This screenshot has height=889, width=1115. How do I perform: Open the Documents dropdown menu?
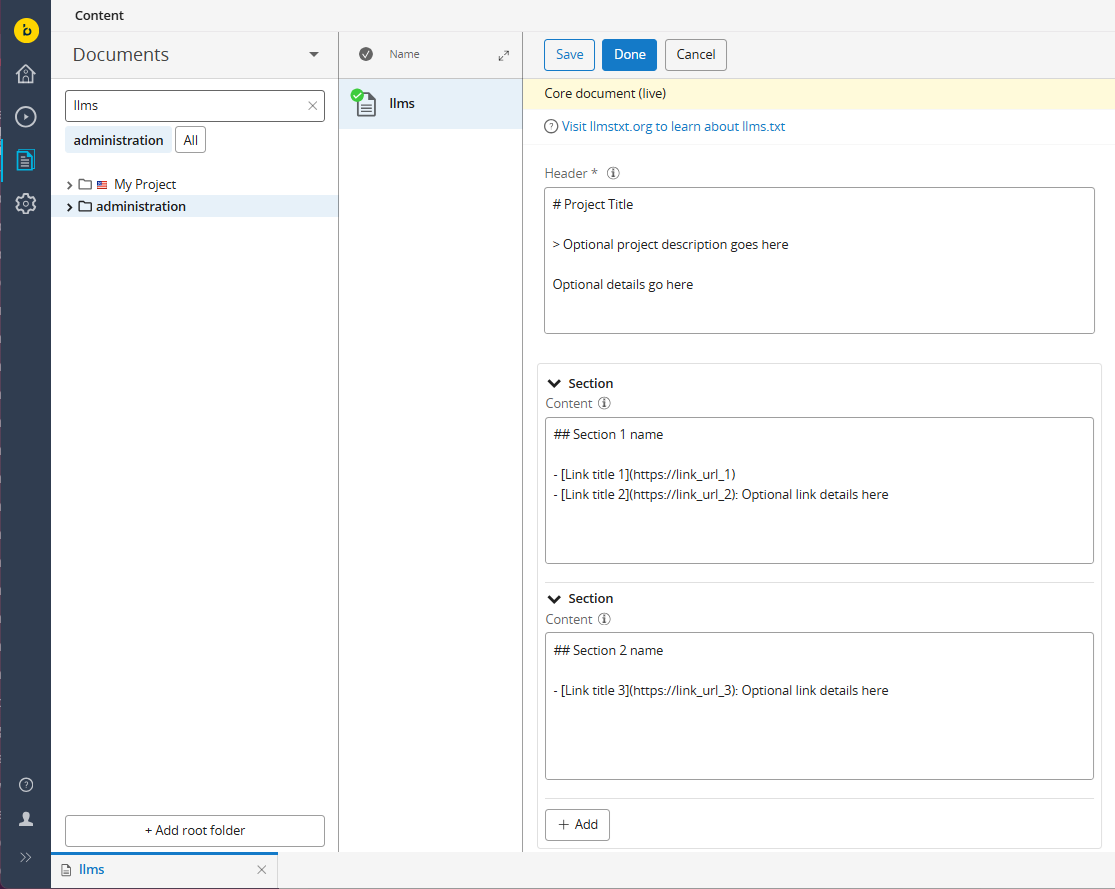click(x=314, y=55)
